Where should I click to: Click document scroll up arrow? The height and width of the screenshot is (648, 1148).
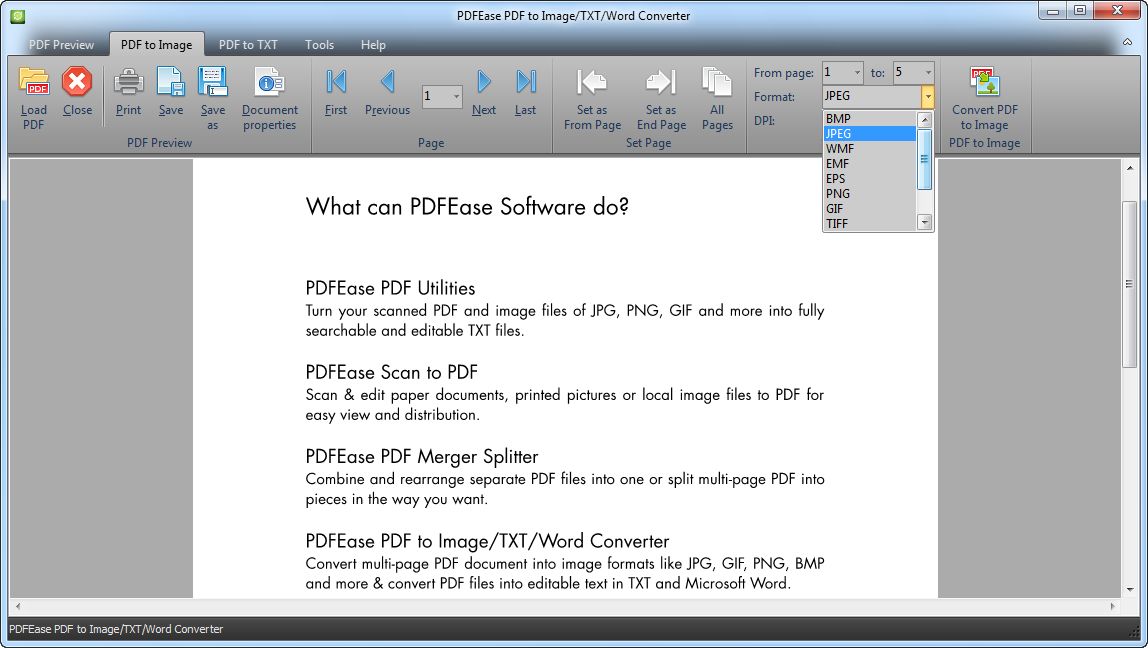[x=1130, y=168]
